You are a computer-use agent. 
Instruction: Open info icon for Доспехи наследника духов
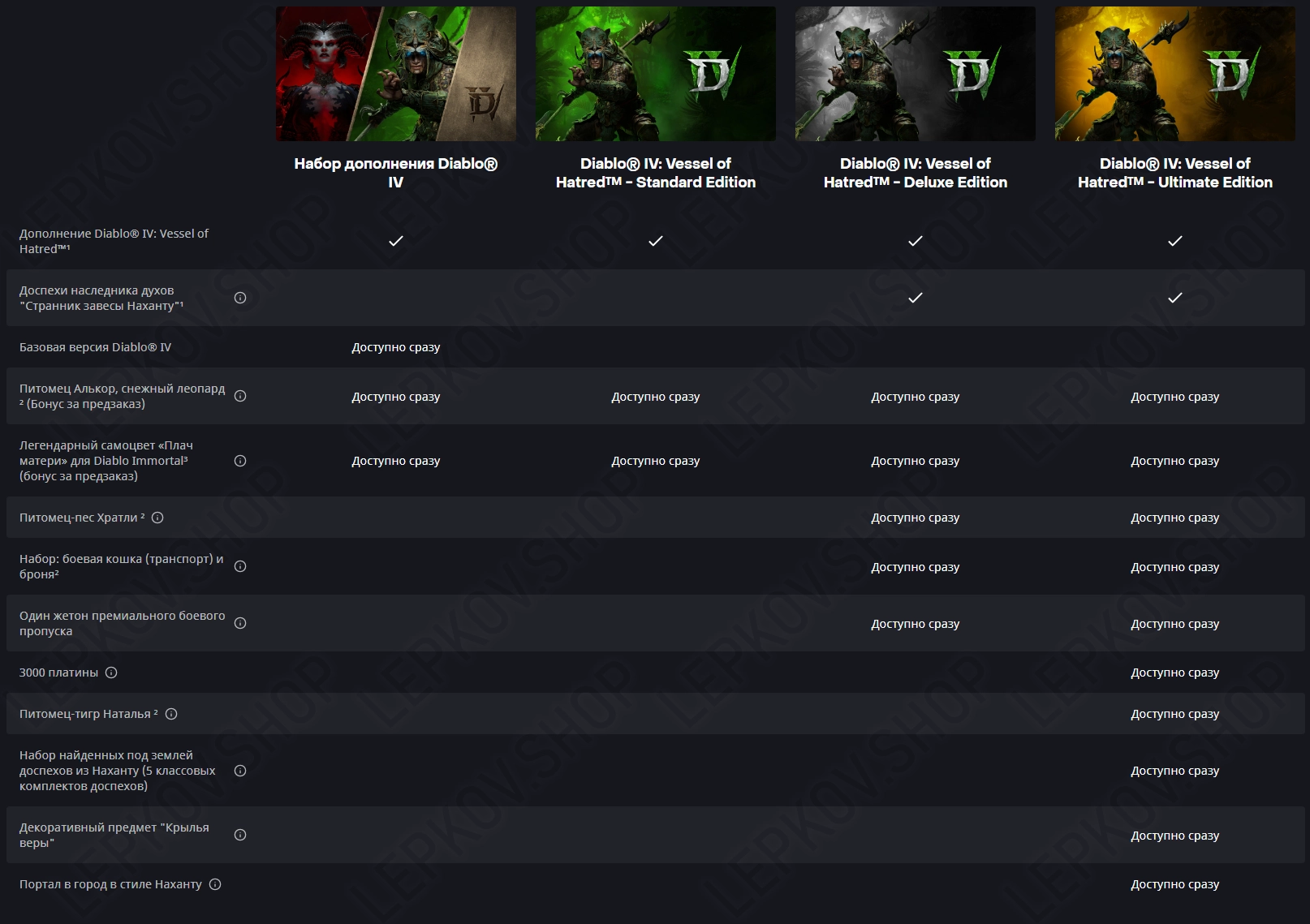coord(240,298)
